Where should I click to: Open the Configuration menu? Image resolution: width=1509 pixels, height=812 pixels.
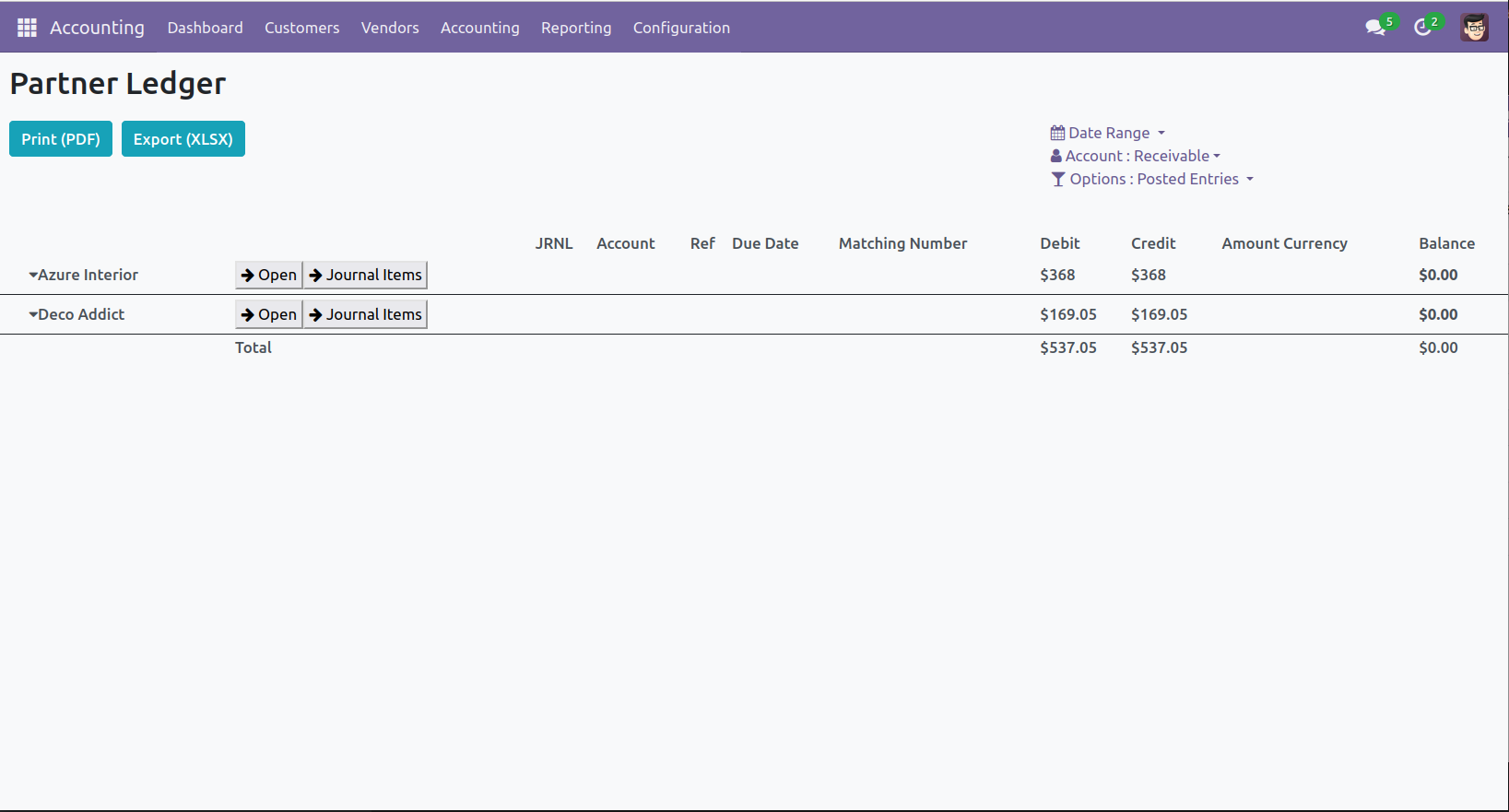[681, 28]
